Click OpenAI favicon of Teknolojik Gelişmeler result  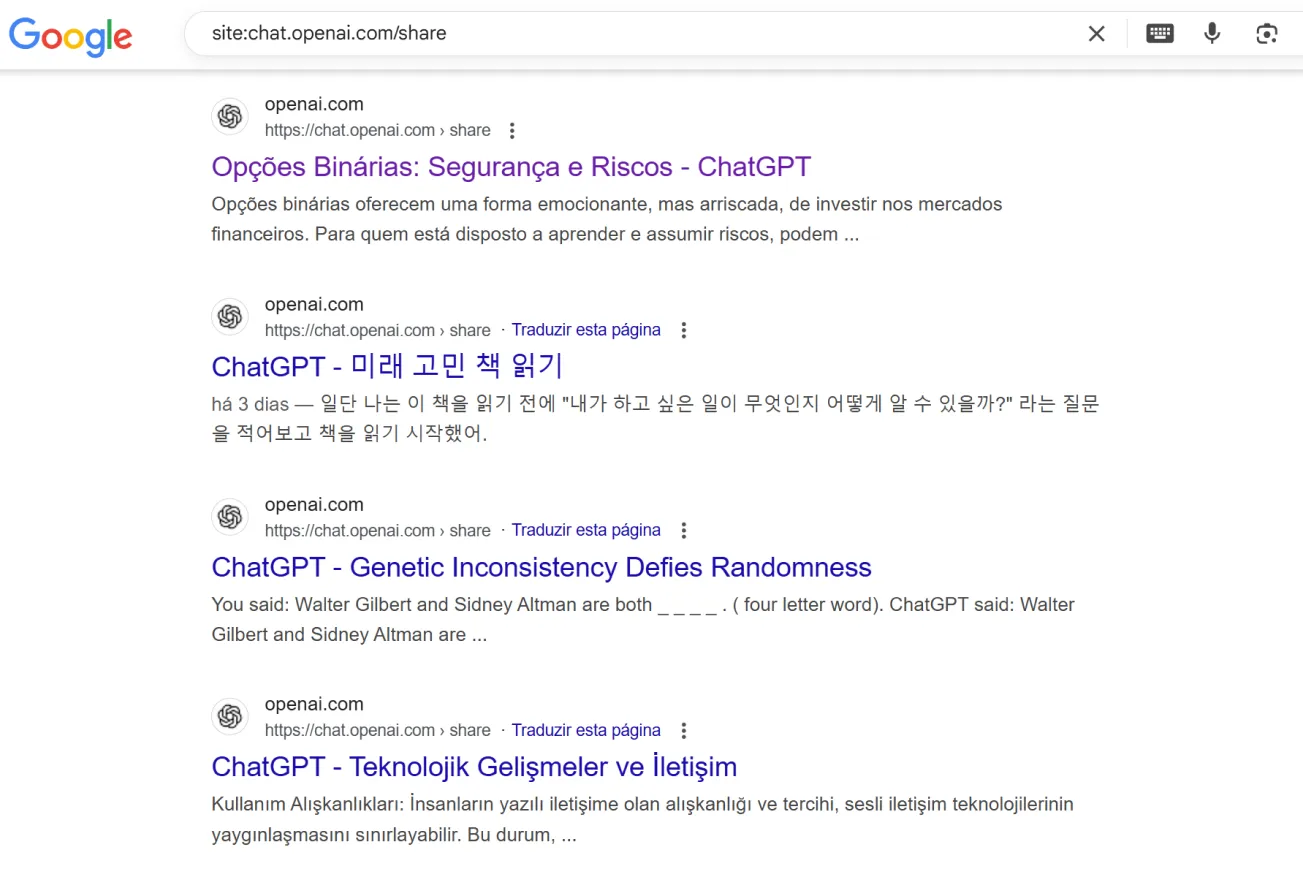point(230,717)
